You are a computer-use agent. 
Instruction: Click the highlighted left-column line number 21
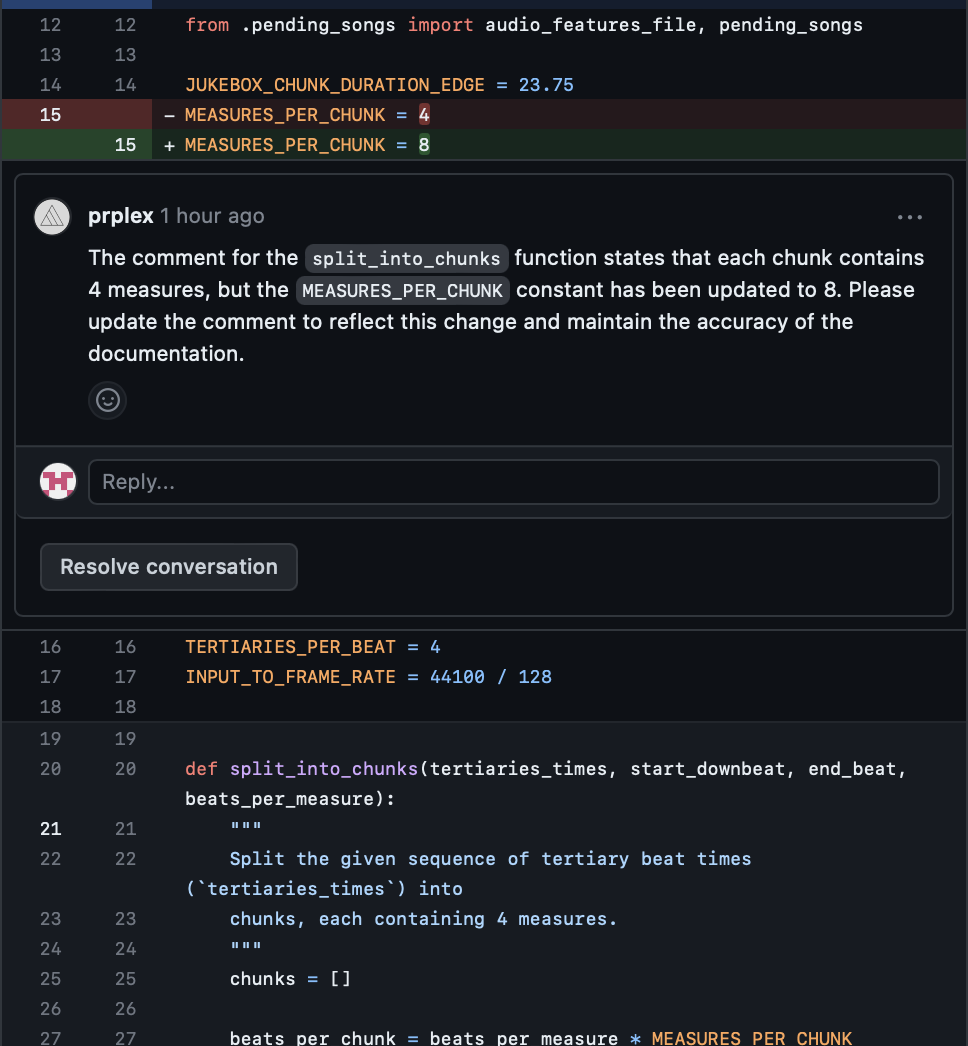50,828
